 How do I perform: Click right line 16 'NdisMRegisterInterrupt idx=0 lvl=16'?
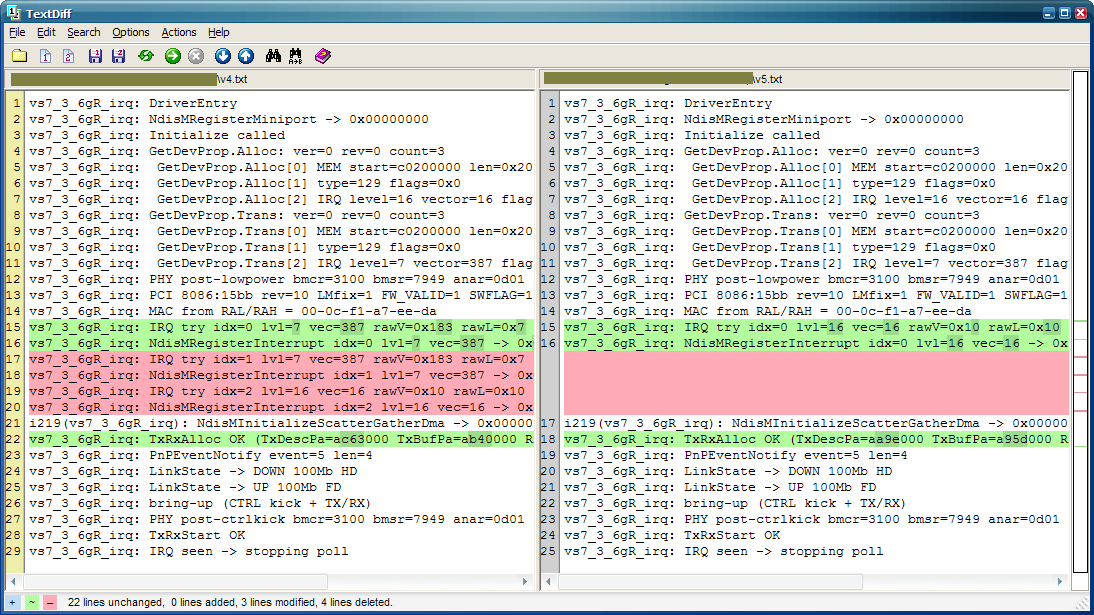(816, 343)
